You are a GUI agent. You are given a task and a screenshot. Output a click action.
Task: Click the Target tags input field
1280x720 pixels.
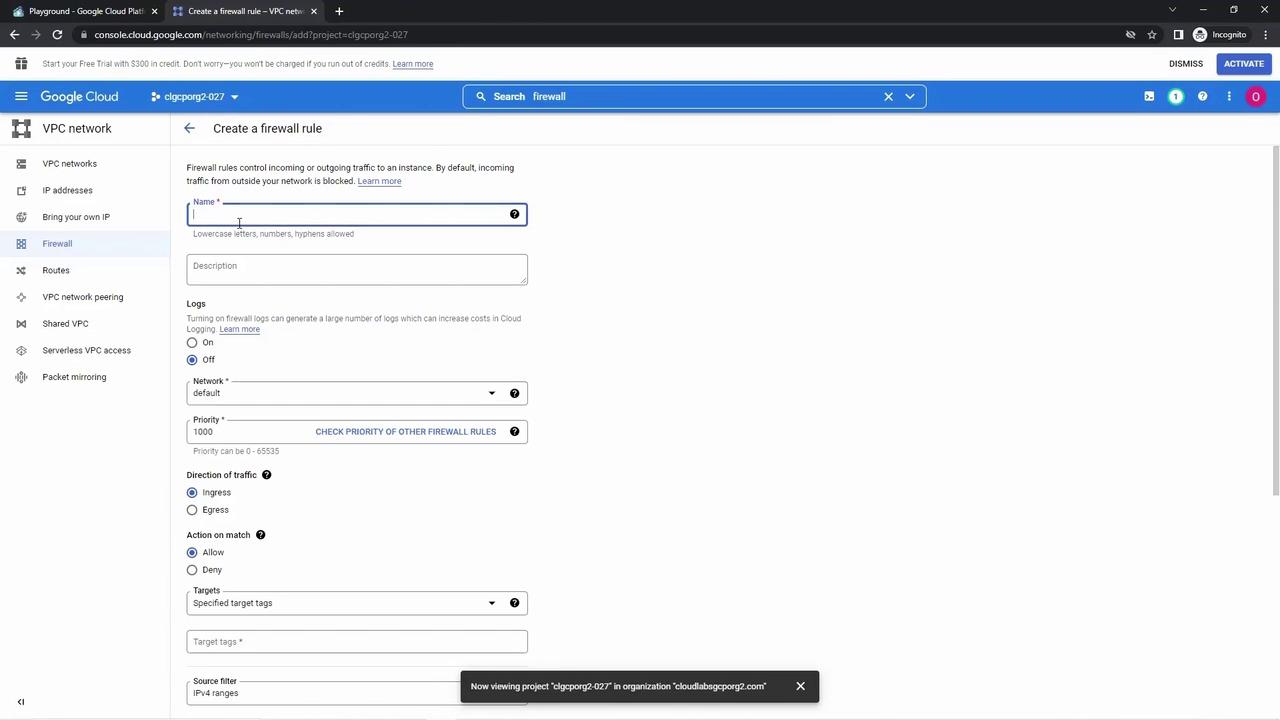357,642
